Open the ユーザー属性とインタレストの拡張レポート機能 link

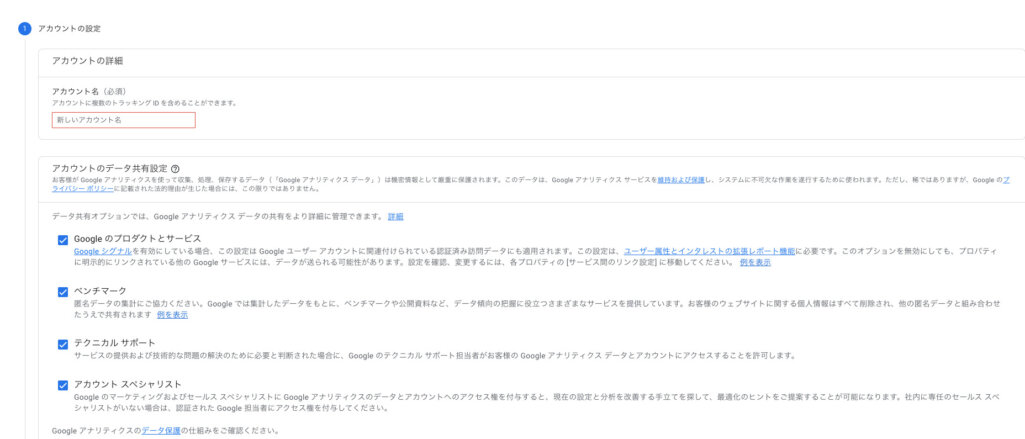coord(709,251)
